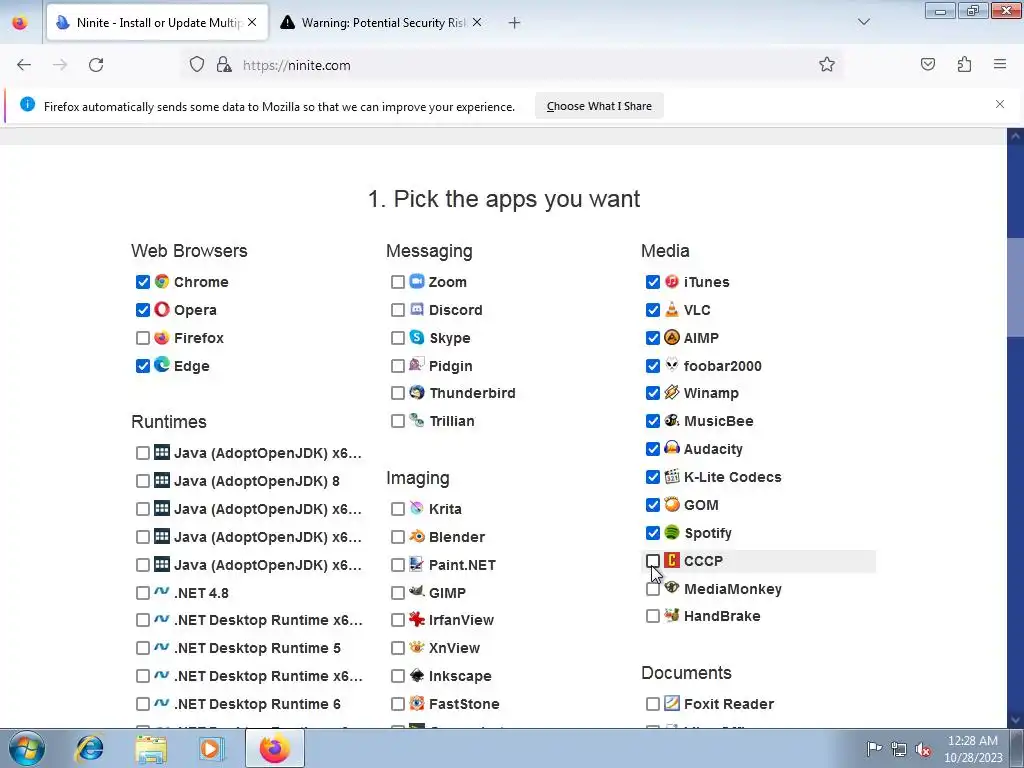Click the Zoom app icon
Image resolution: width=1024 pixels, height=768 pixels.
[x=417, y=281]
